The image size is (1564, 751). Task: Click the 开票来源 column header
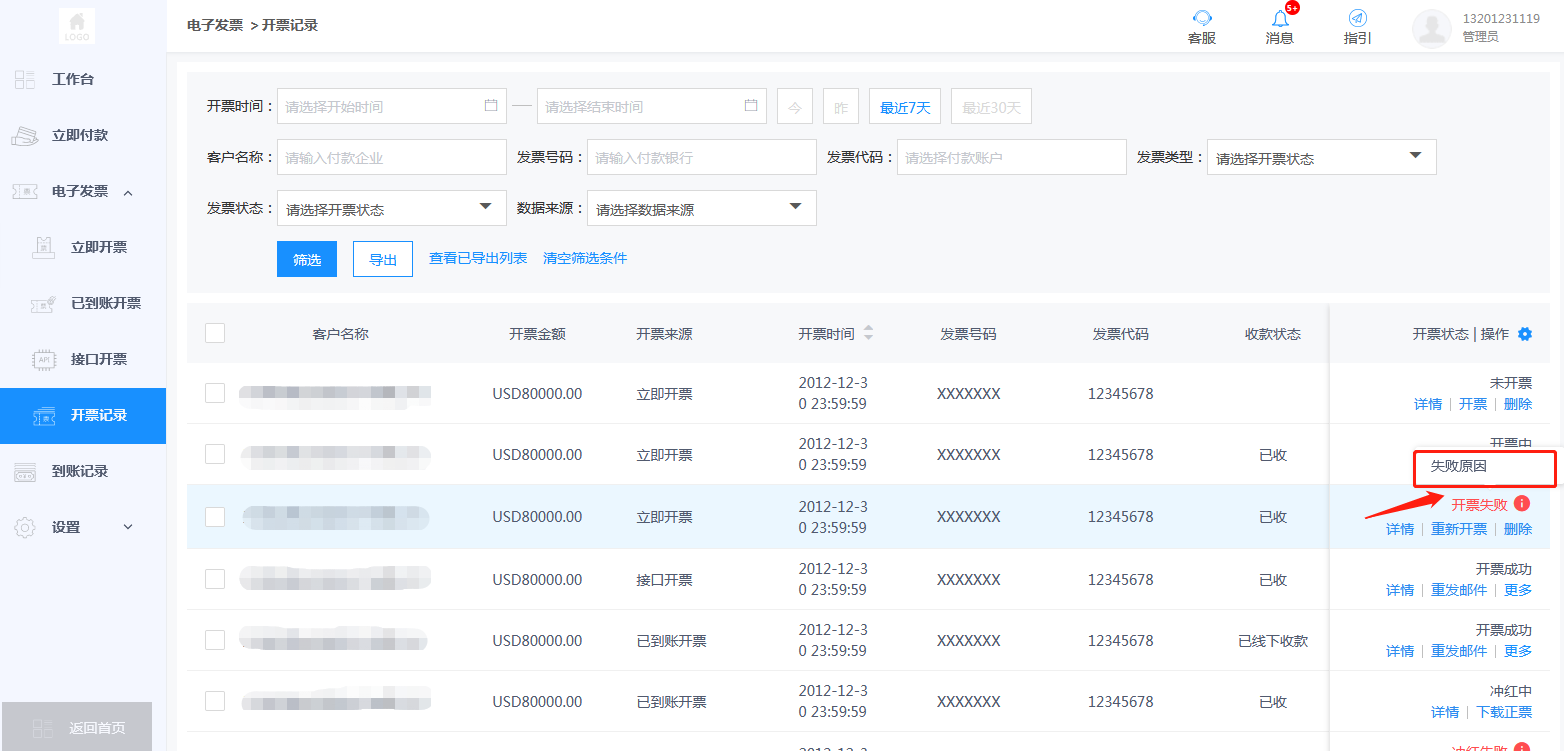click(664, 334)
